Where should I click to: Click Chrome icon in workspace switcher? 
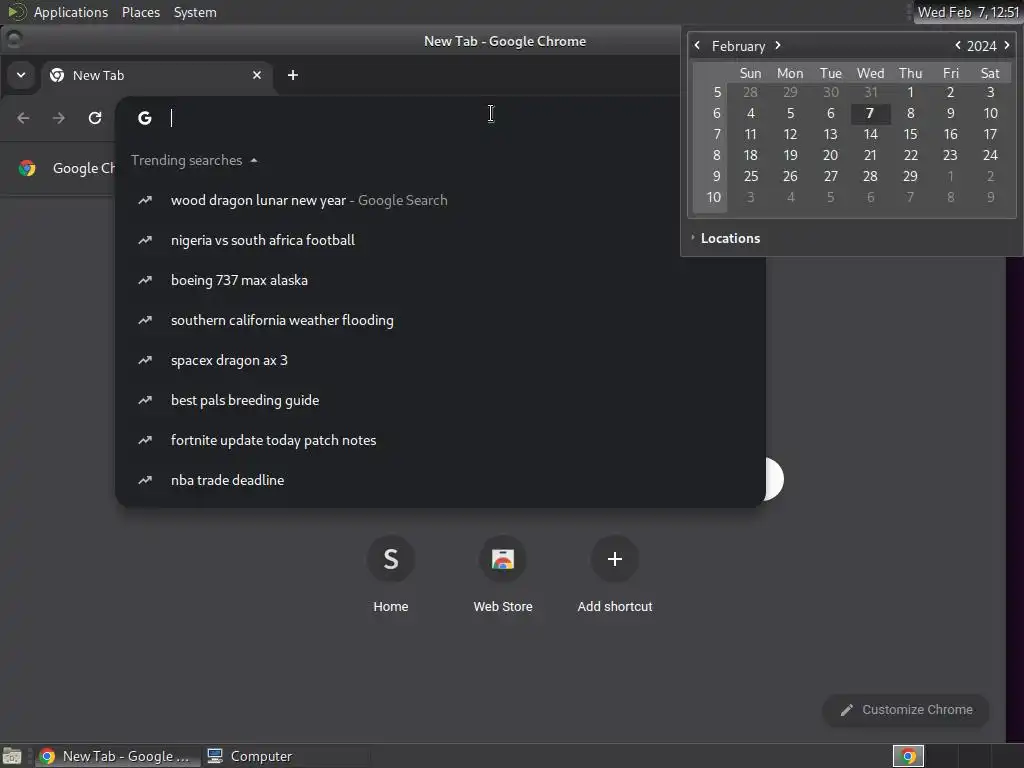point(908,756)
